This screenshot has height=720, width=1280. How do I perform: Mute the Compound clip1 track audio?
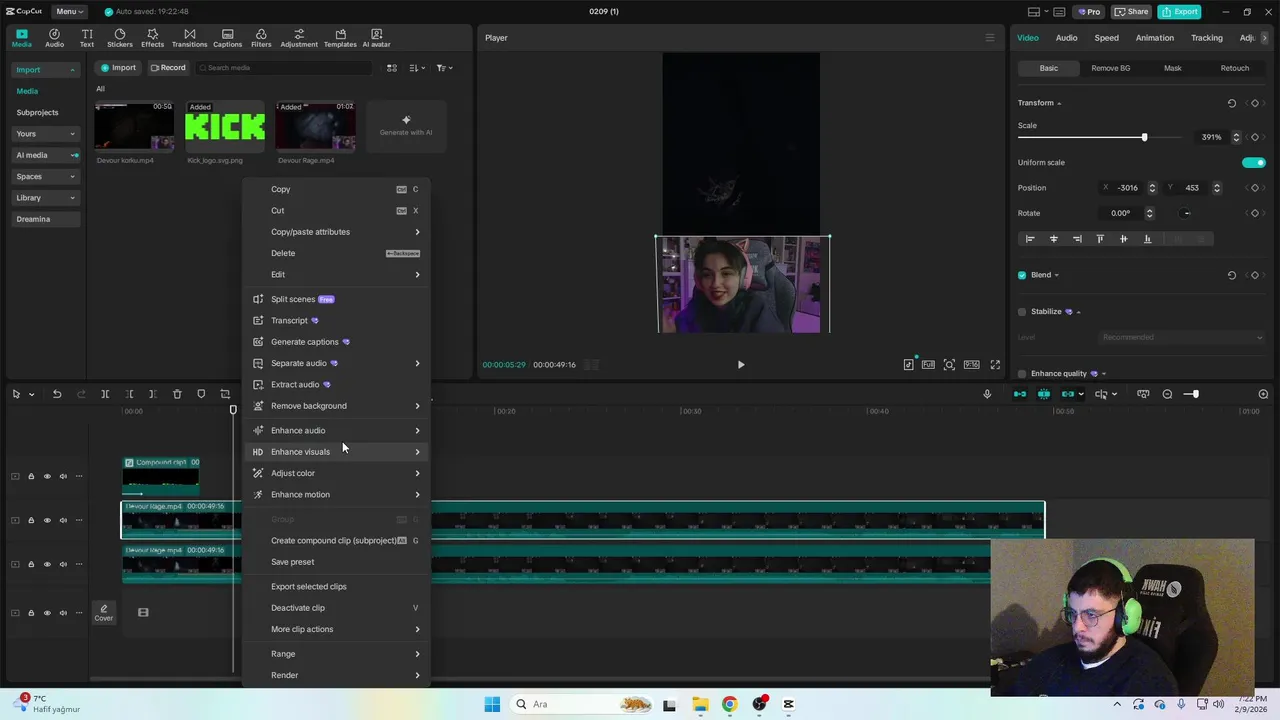[63, 476]
